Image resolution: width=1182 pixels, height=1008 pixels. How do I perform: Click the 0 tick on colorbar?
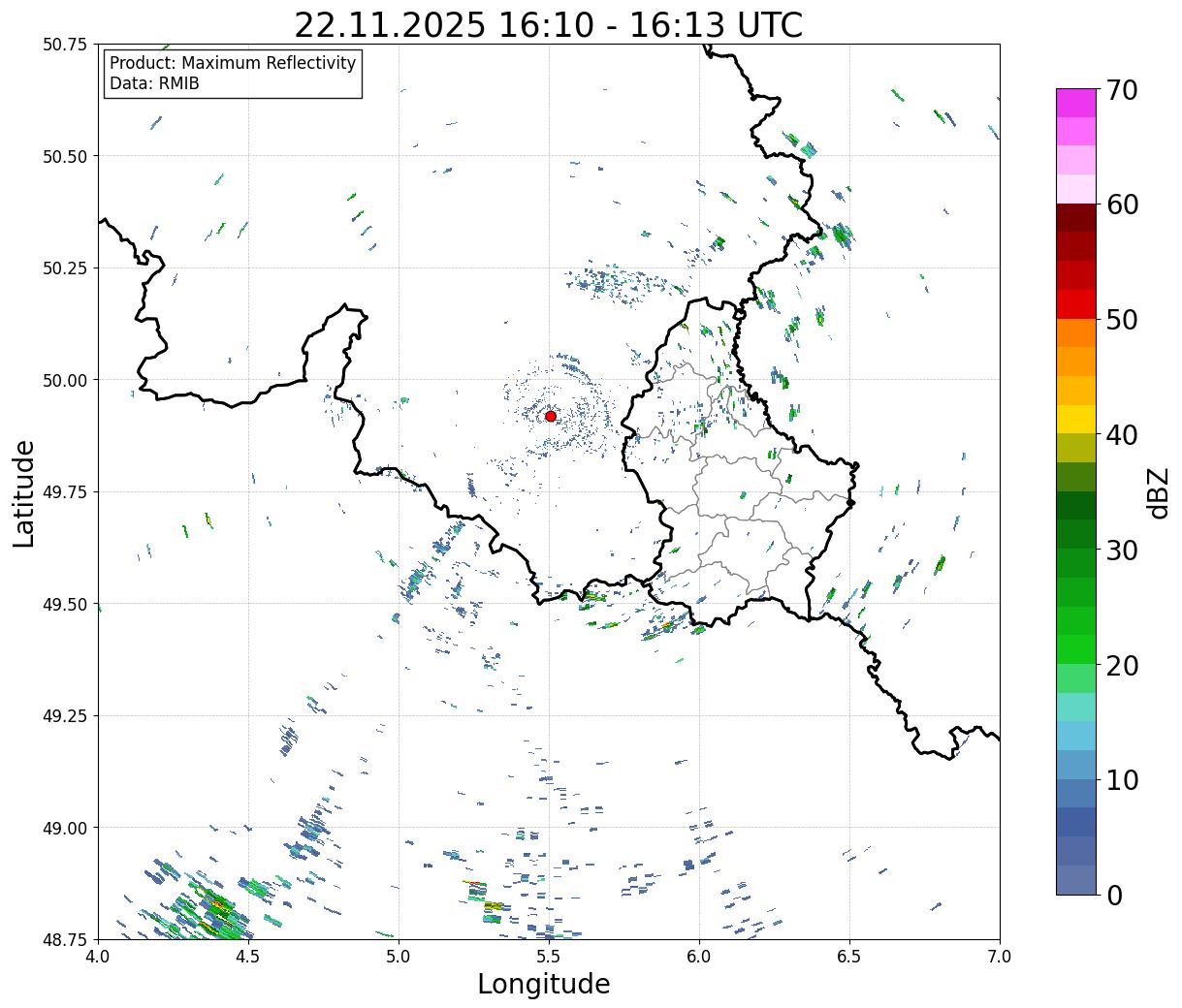pyautogui.click(x=1113, y=895)
